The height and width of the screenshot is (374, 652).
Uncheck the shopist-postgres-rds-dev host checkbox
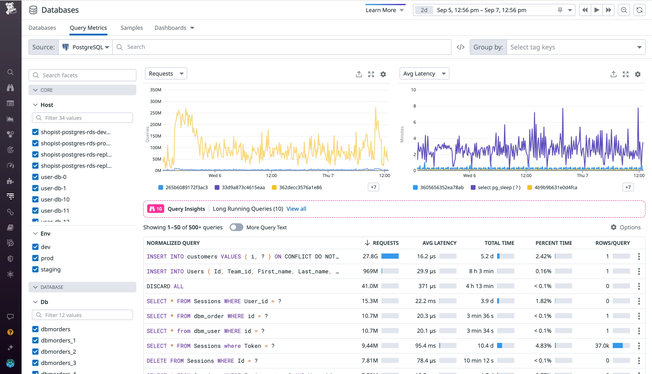[35, 132]
